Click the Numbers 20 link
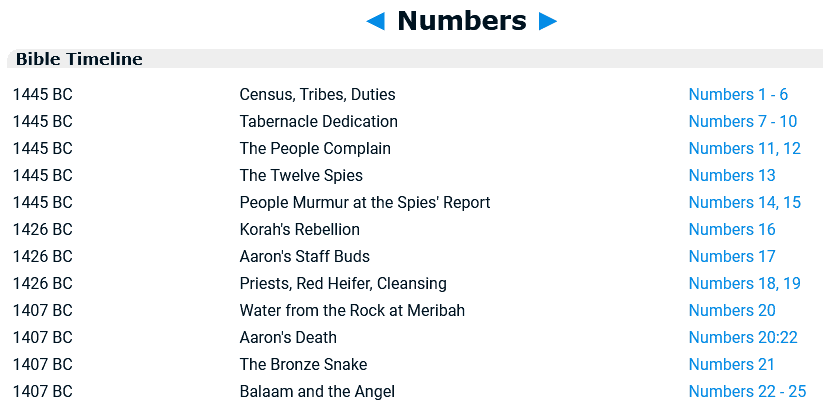Viewport: 823px width, 404px height. point(732,311)
